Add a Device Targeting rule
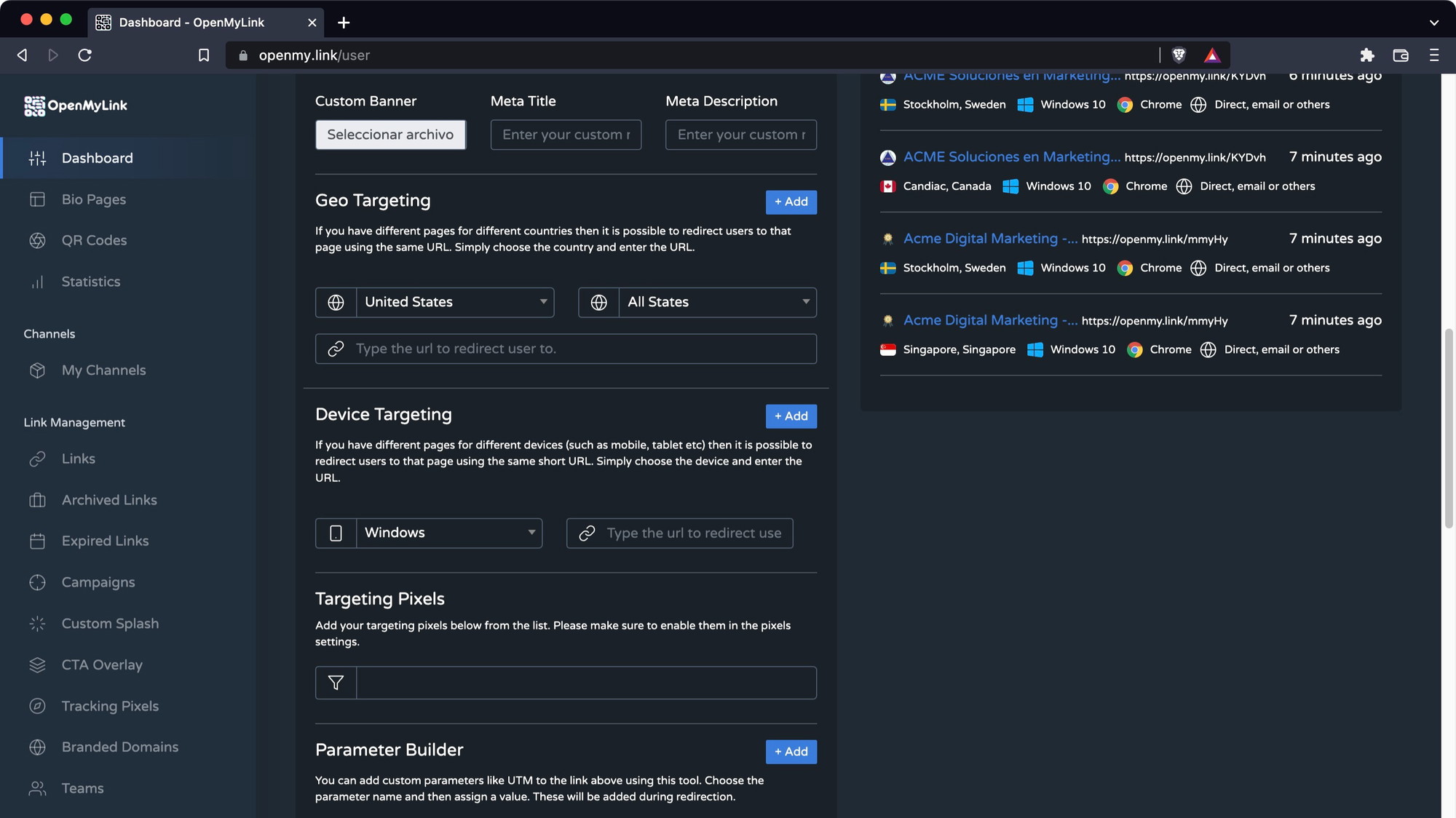This screenshot has width=1456, height=818. click(791, 416)
